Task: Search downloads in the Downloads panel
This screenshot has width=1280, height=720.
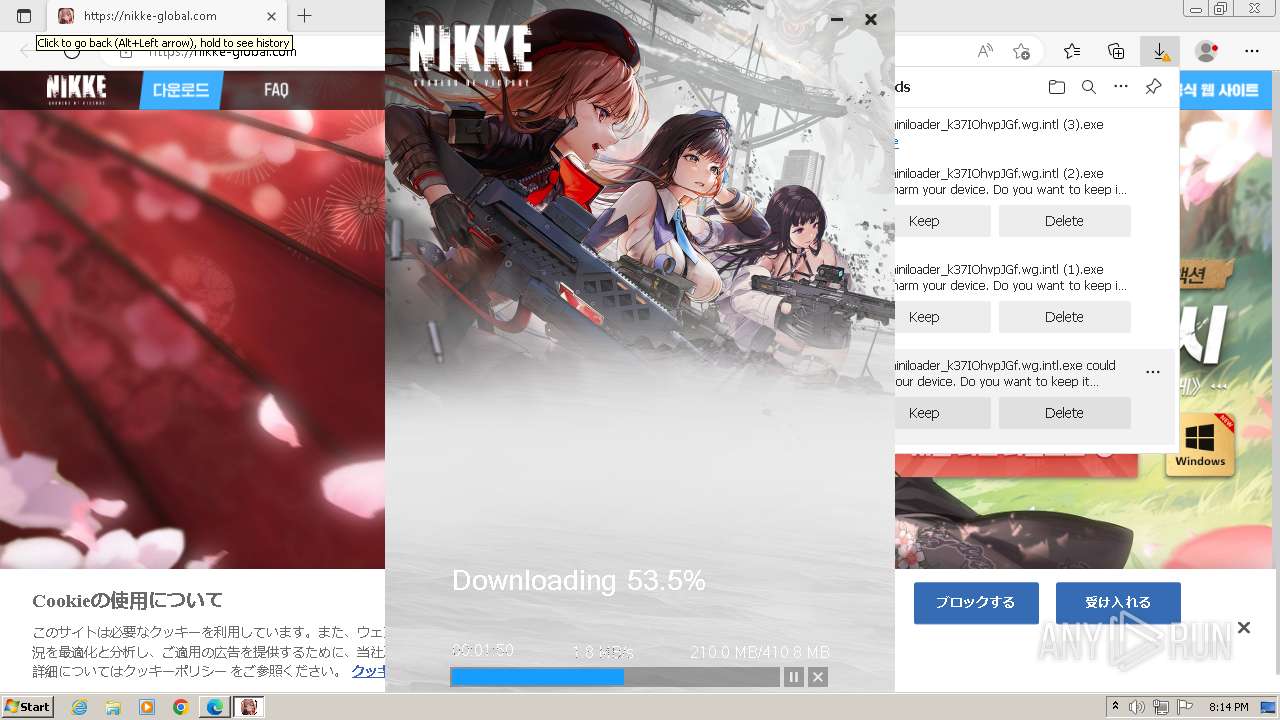Action: [1089, 87]
